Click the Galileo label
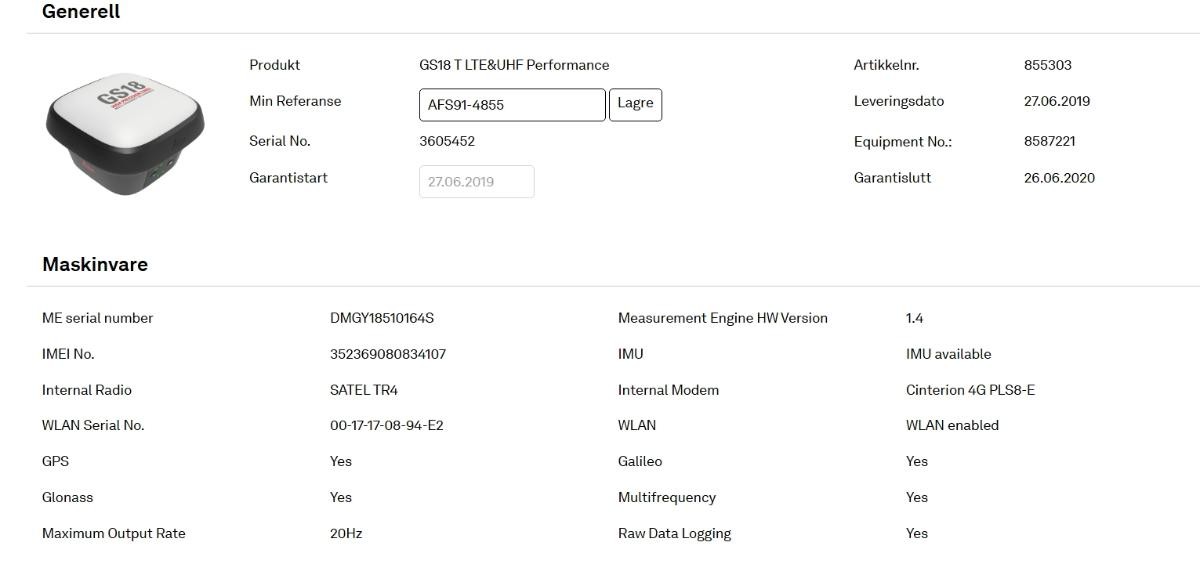Viewport: 1200px width, 582px height. coord(640,461)
